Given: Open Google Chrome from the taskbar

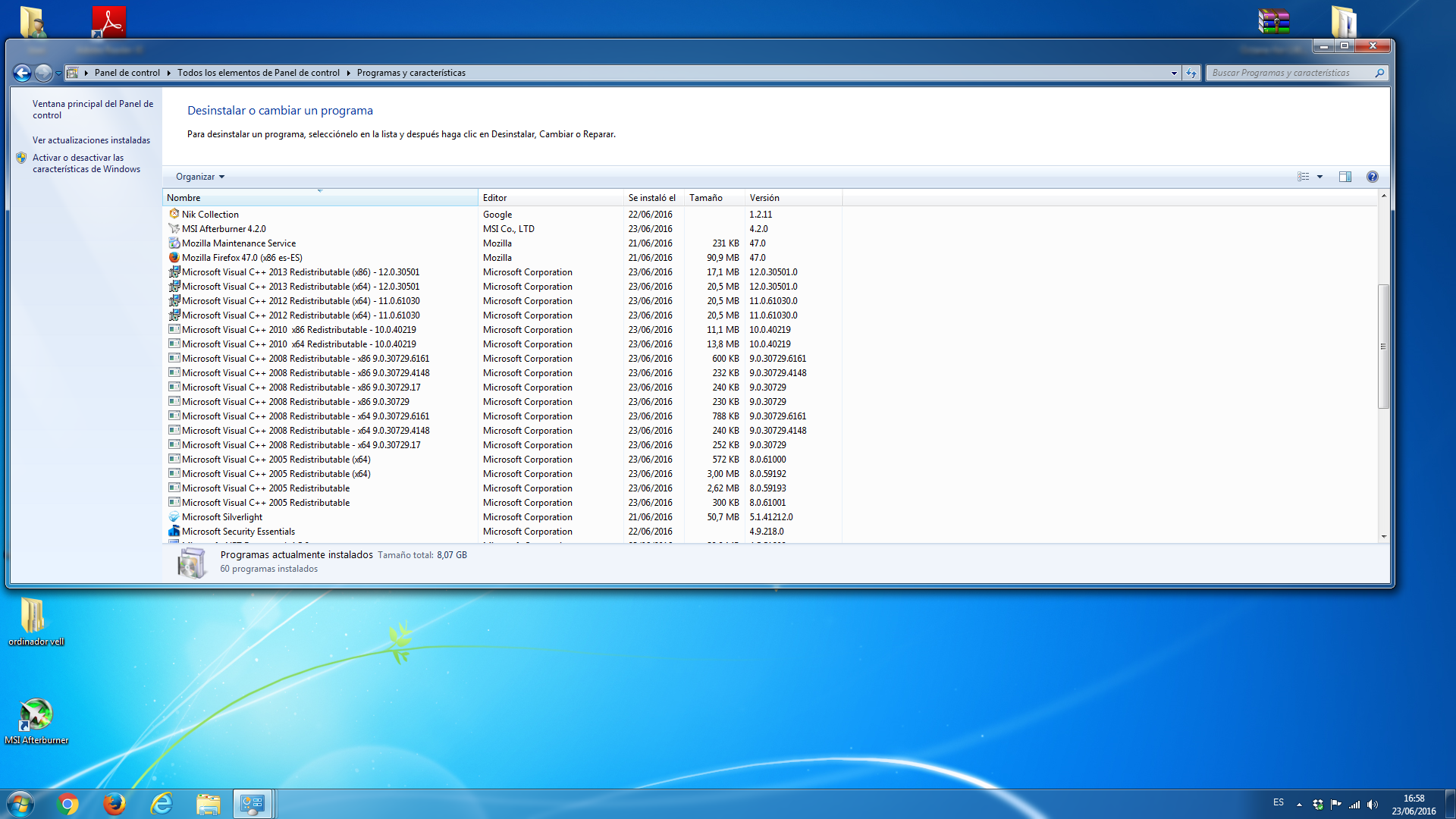Looking at the screenshot, I should tap(67, 804).
